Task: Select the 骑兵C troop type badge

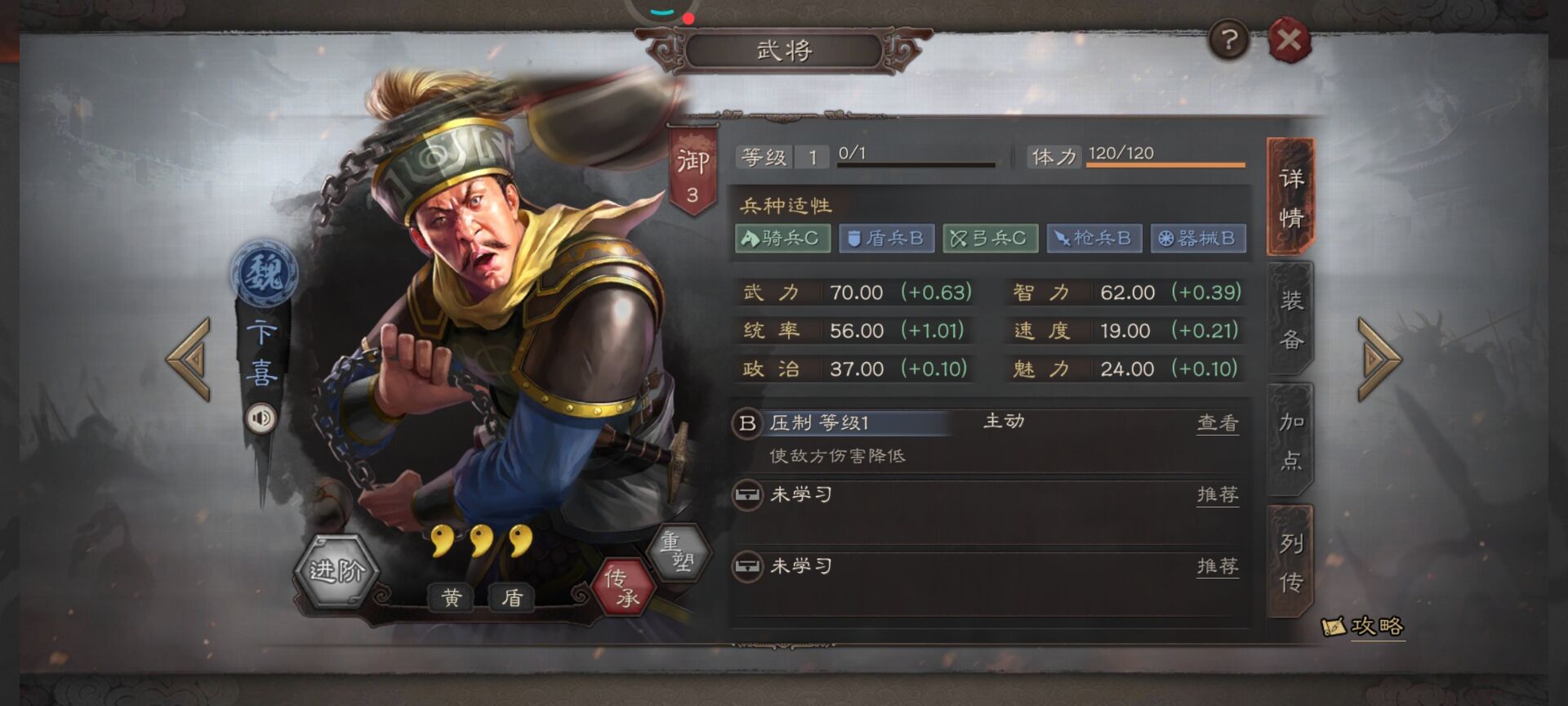Action: [x=782, y=238]
